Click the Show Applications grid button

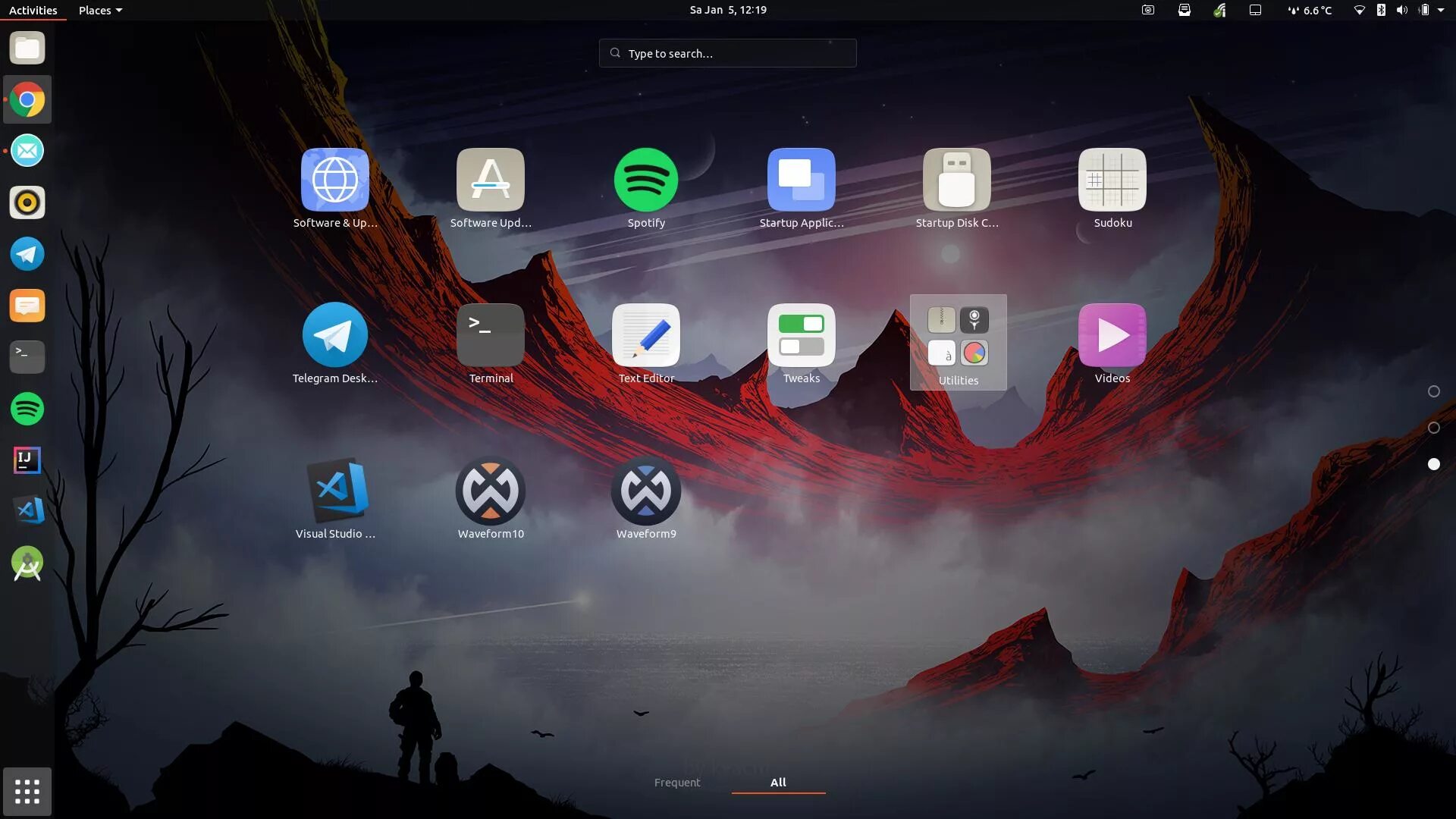click(27, 792)
